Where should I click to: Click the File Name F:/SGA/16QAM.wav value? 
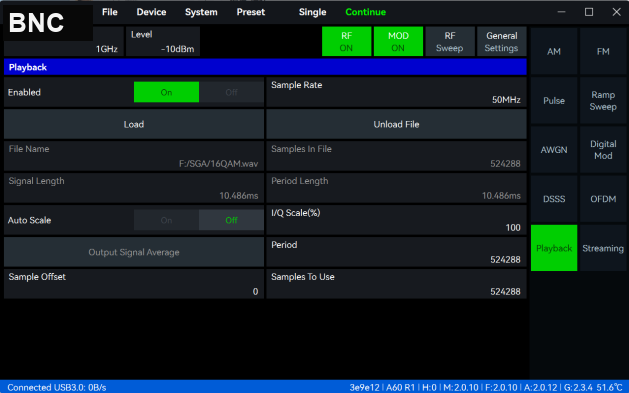[218, 164]
